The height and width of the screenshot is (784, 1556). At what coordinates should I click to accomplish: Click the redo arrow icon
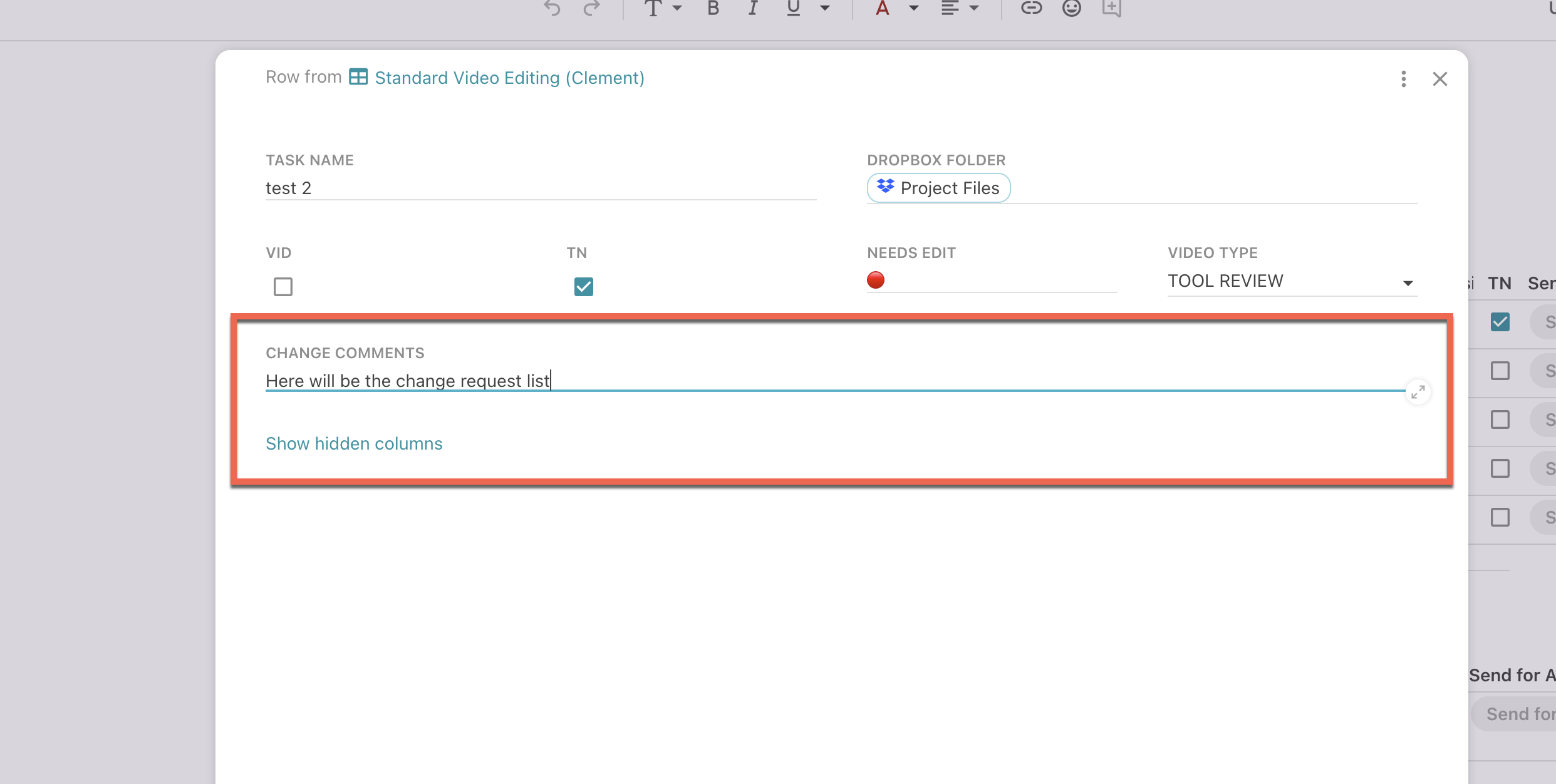[x=591, y=8]
